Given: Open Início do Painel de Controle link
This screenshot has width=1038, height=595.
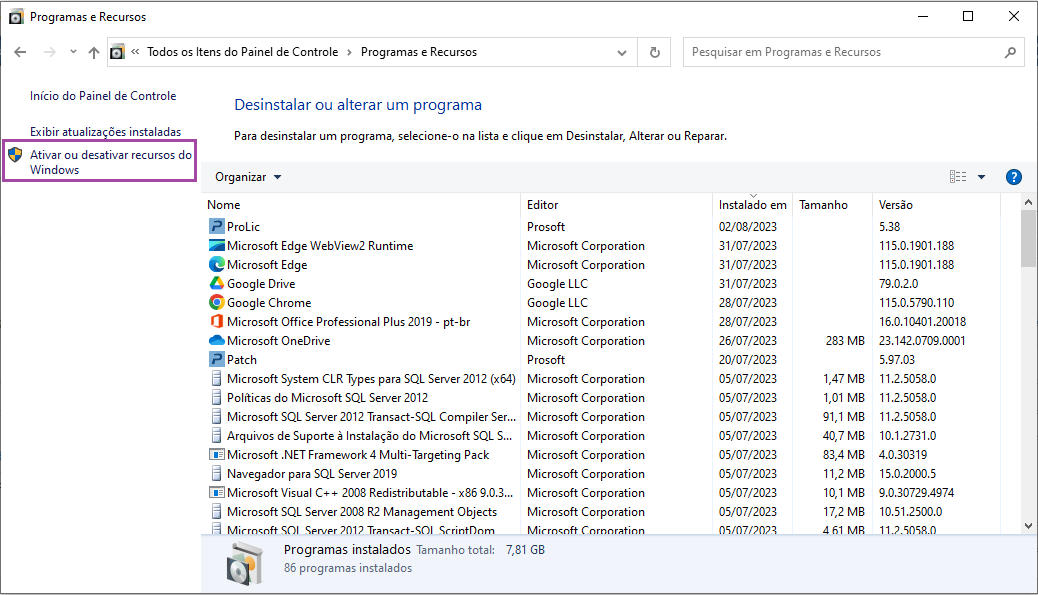Looking at the screenshot, I should coord(103,96).
